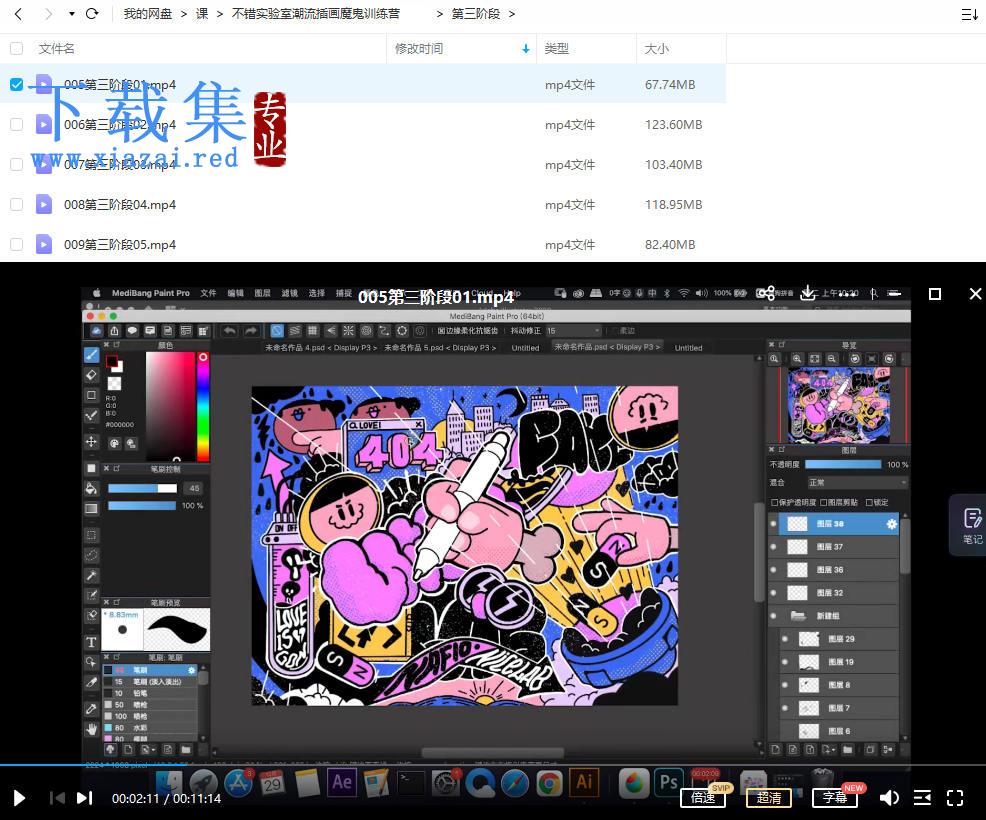
Task: Click the Undo arrow in MediBang toolbar
Action: point(230,331)
